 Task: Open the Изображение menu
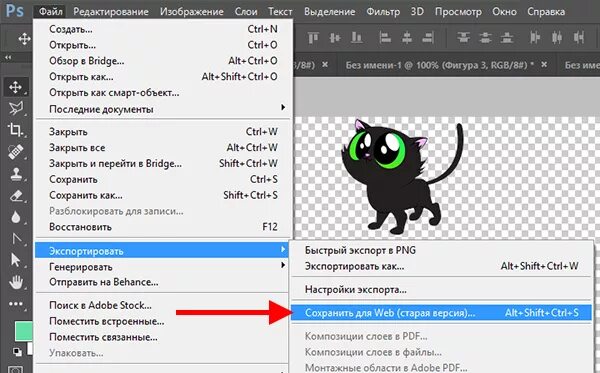(x=192, y=11)
